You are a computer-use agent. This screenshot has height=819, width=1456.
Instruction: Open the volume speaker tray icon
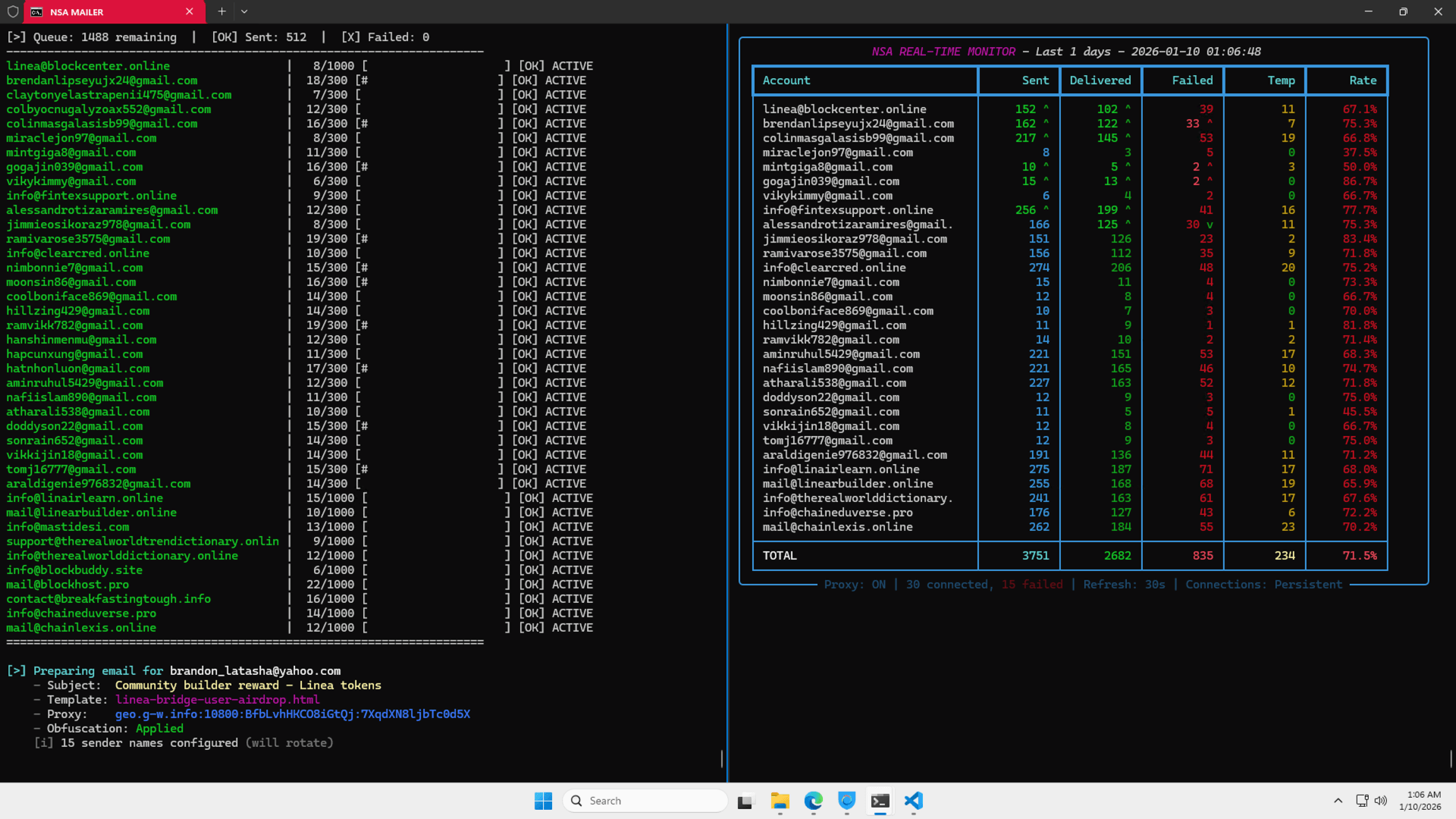[1381, 801]
